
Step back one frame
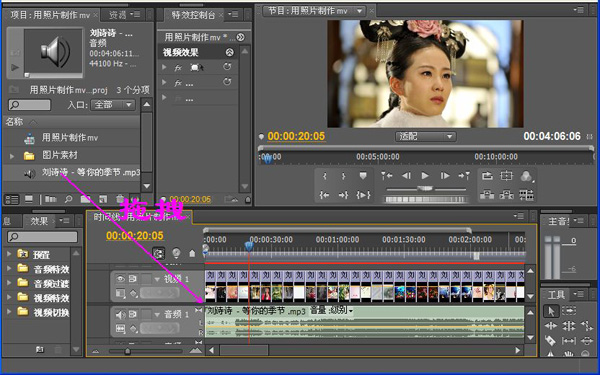click(x=406, y=176)
